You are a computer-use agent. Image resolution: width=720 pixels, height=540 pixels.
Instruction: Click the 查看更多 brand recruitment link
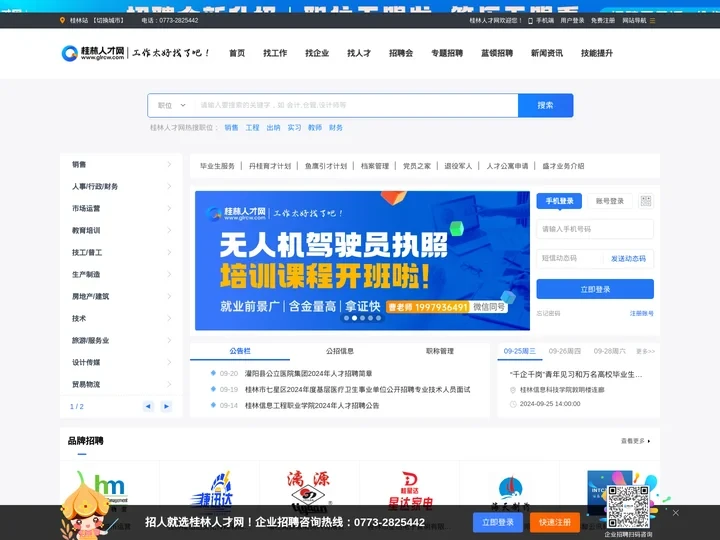(636, 441)
